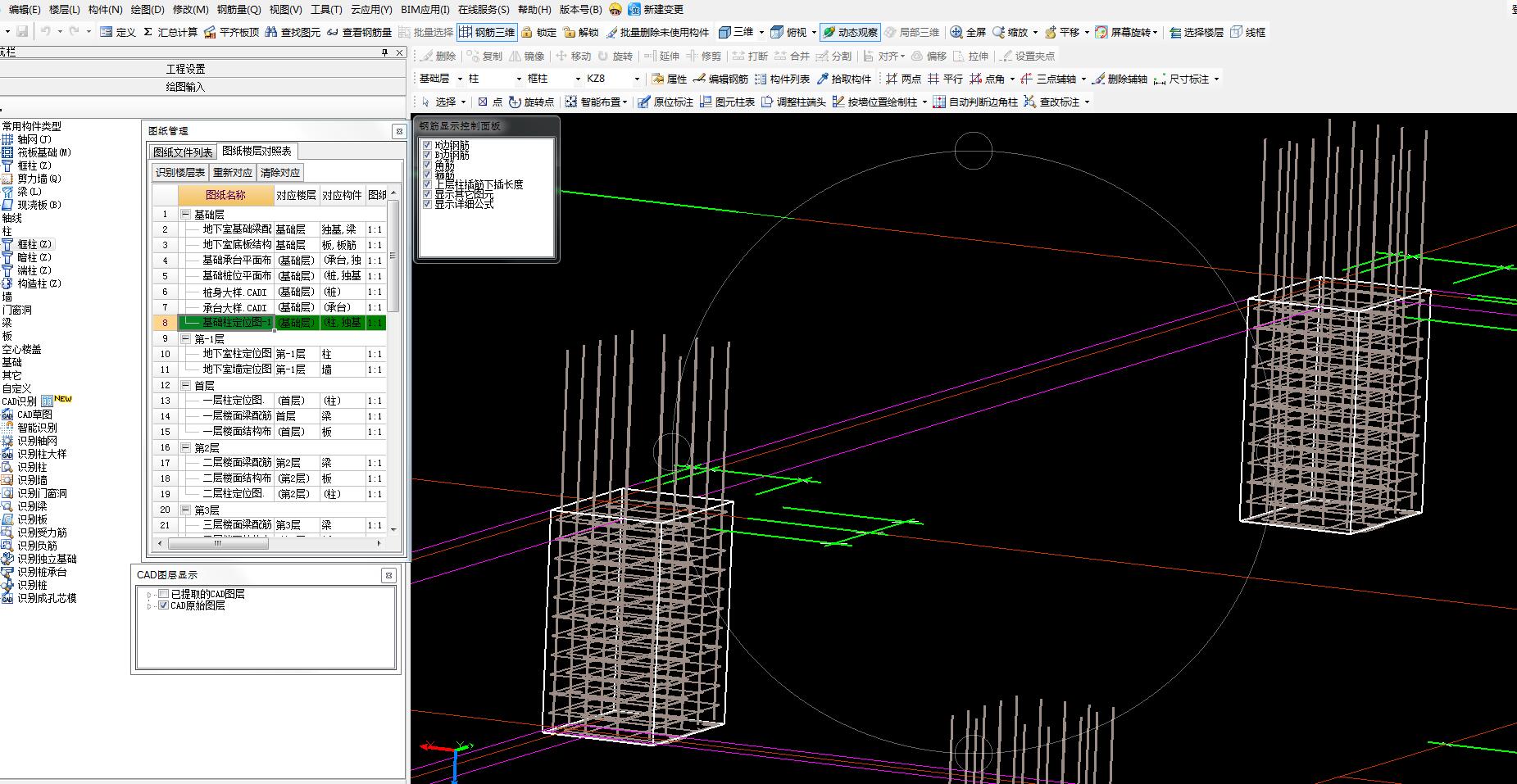
Task: Click 重新对应 button
Action: pos(233,172)
